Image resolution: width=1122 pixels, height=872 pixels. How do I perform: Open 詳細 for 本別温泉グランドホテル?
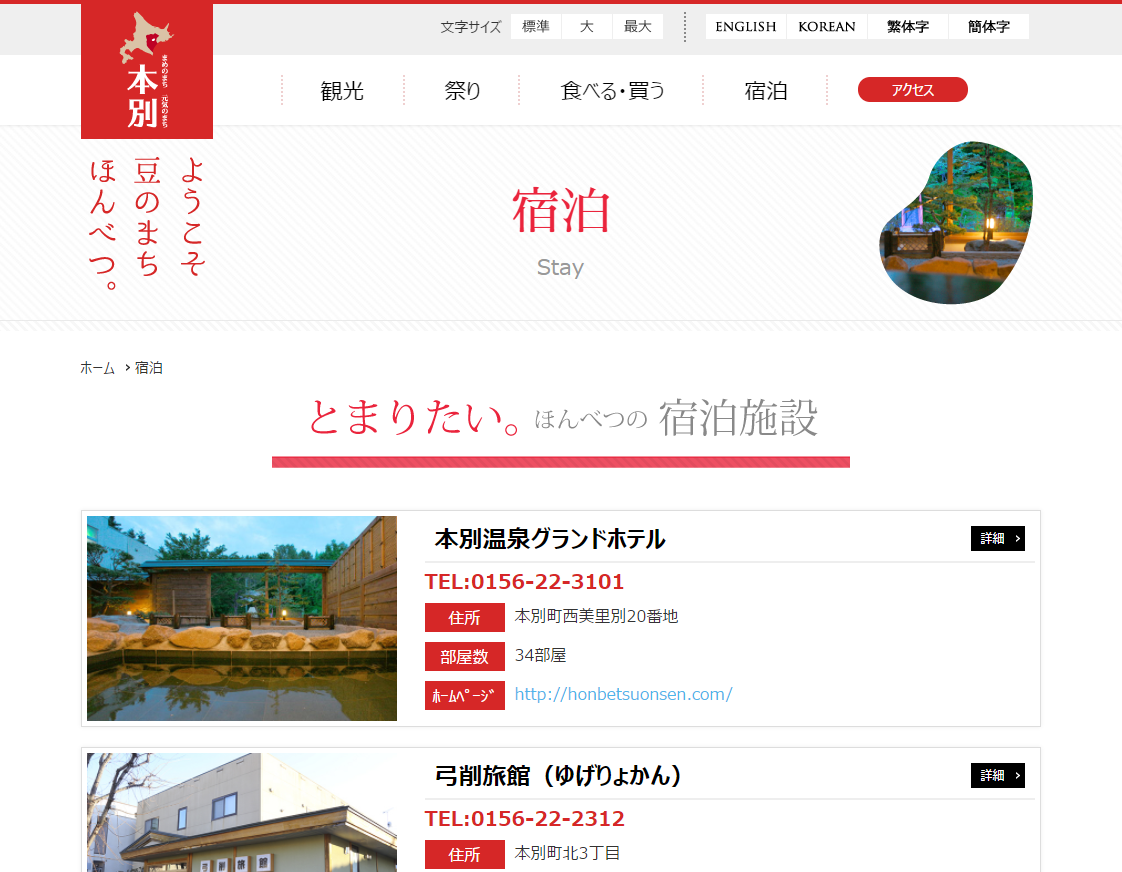[997, 539]
